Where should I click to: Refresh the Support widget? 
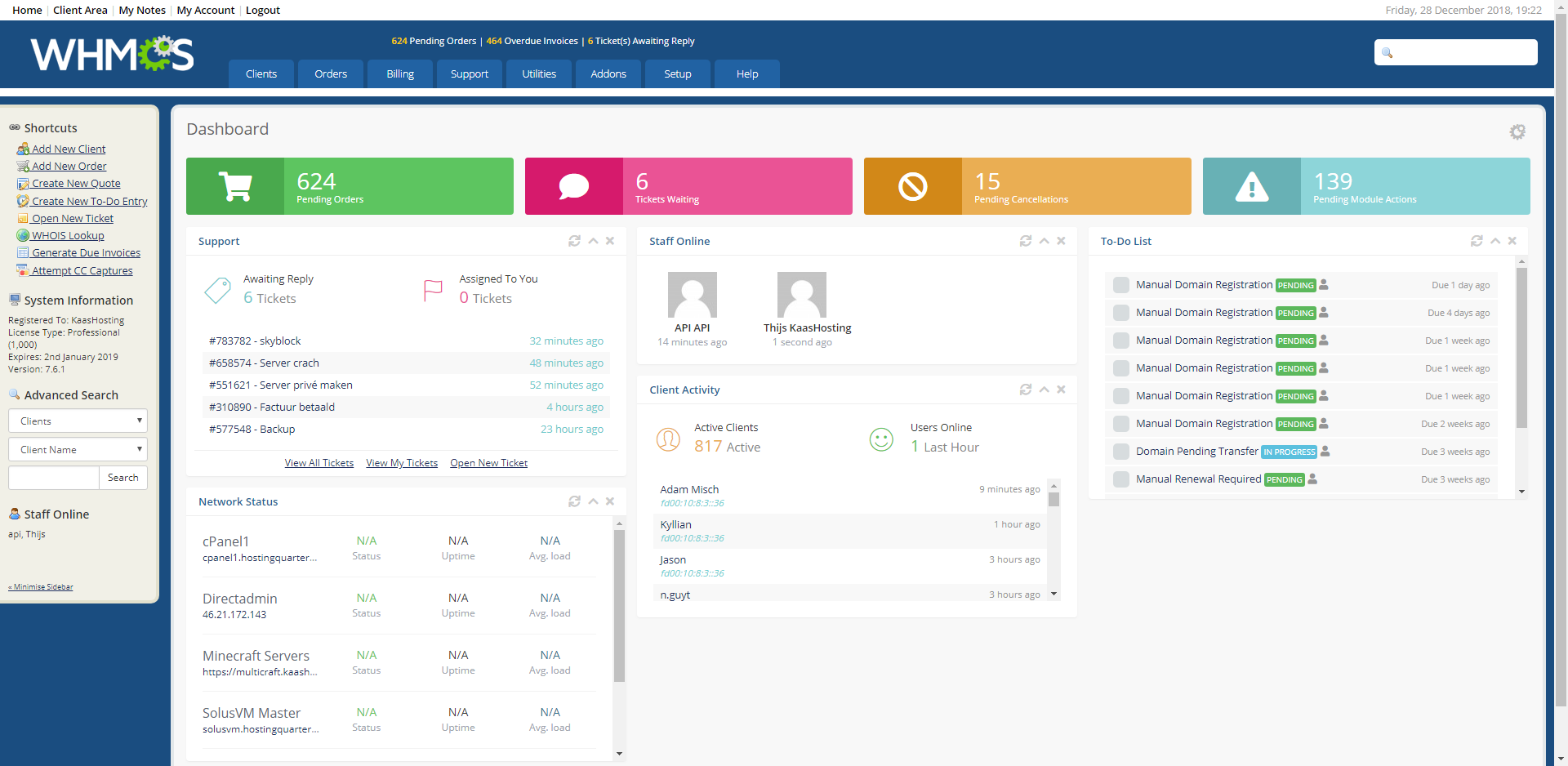point(574,241)
